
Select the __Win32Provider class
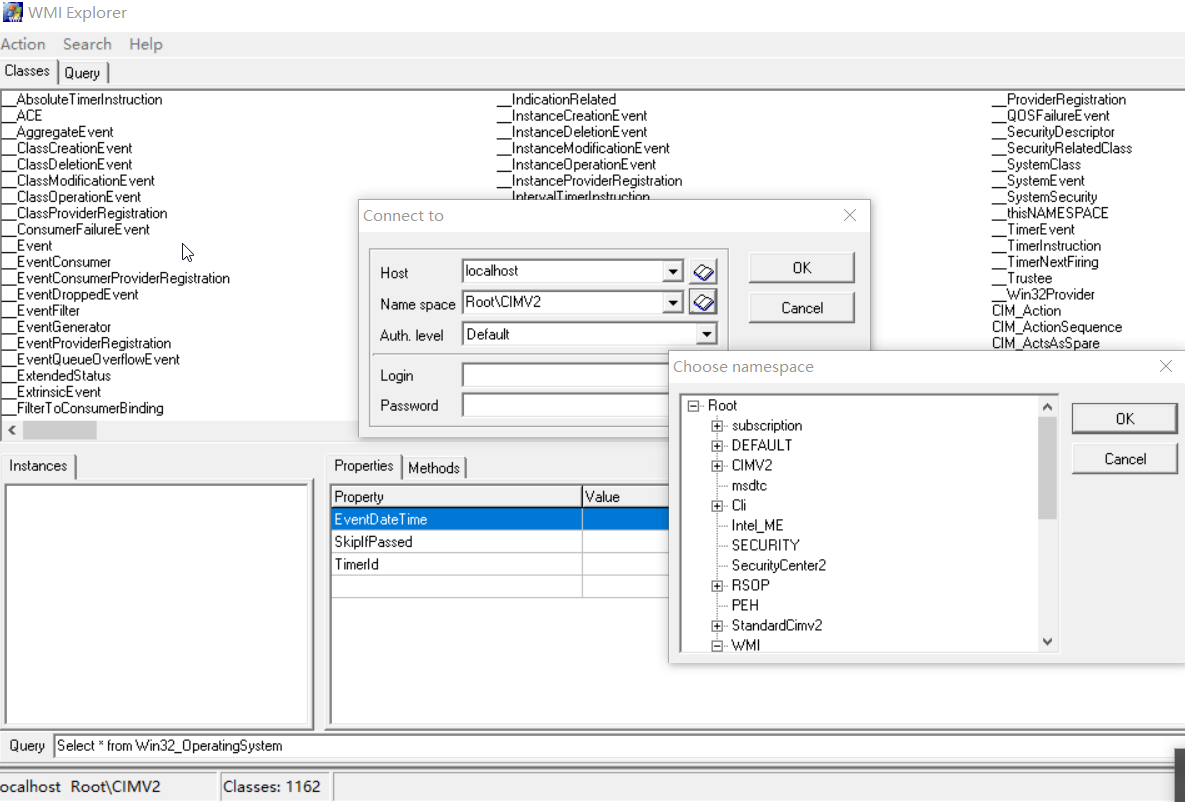coord(1043,295)
